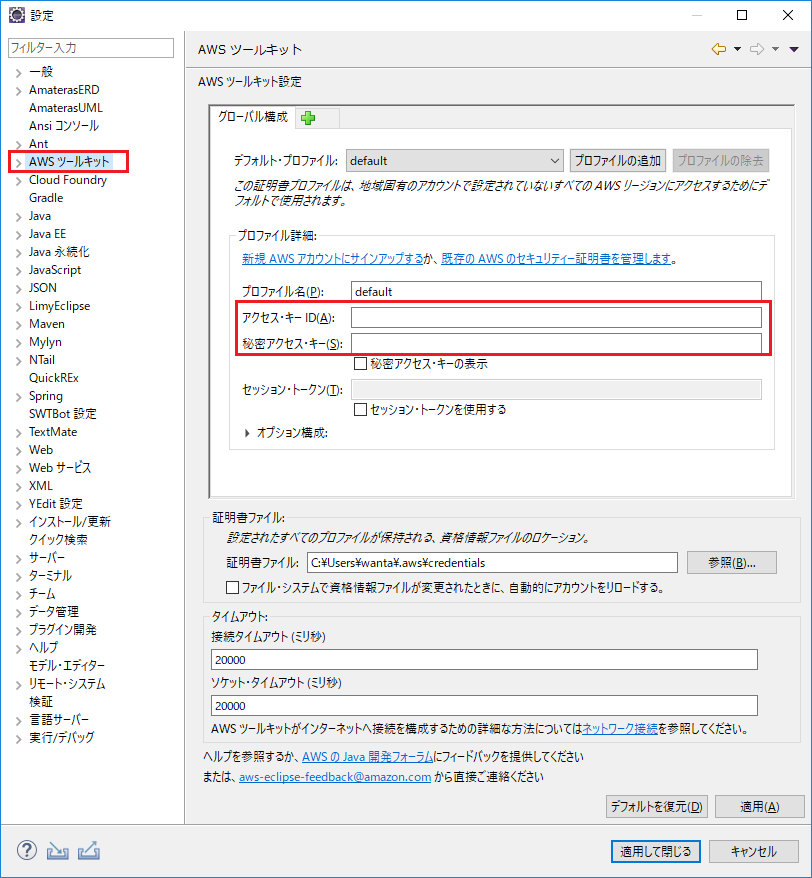Select TextMate in the tree

pos(53,432)
